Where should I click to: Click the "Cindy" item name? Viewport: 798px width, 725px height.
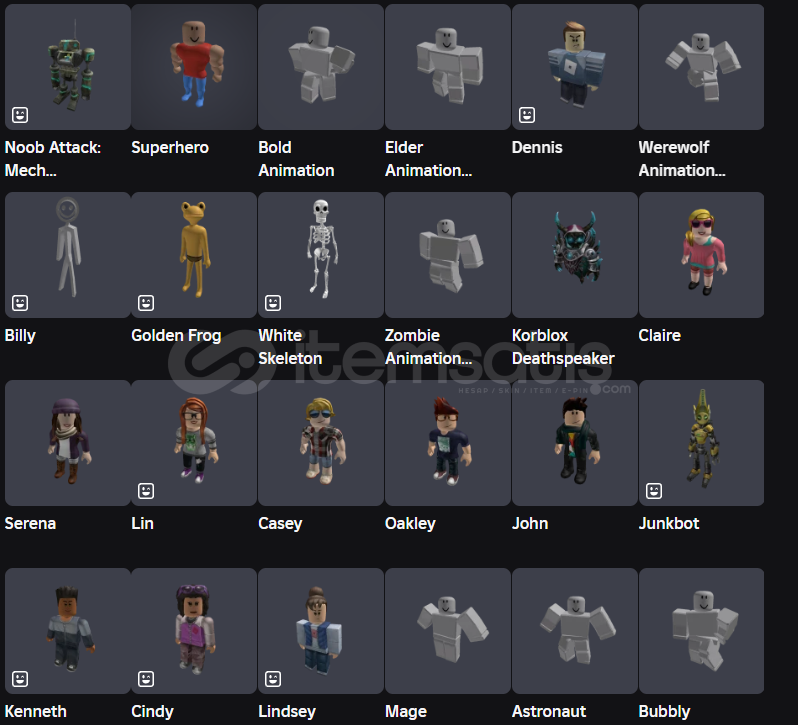click(152, 711)
